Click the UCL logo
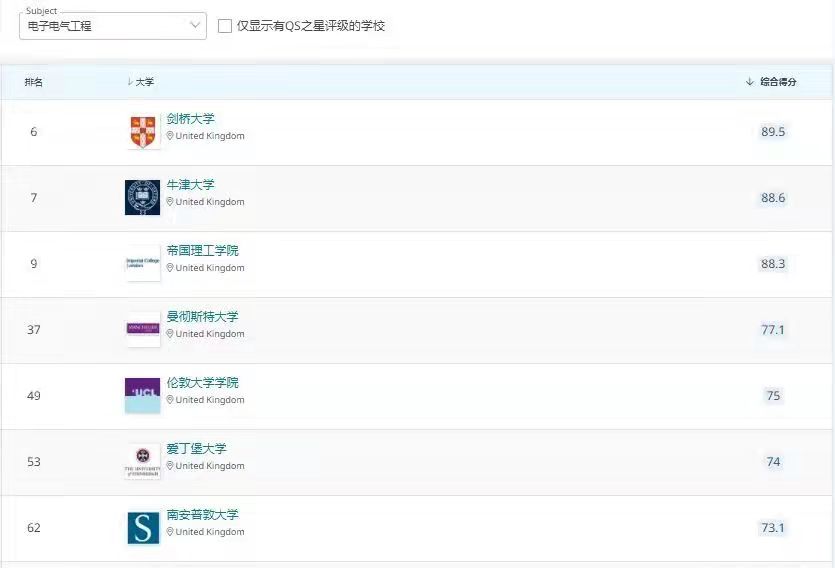Viewport: 835px width, 568px height. pyautogui.click(x=143, y=396)
